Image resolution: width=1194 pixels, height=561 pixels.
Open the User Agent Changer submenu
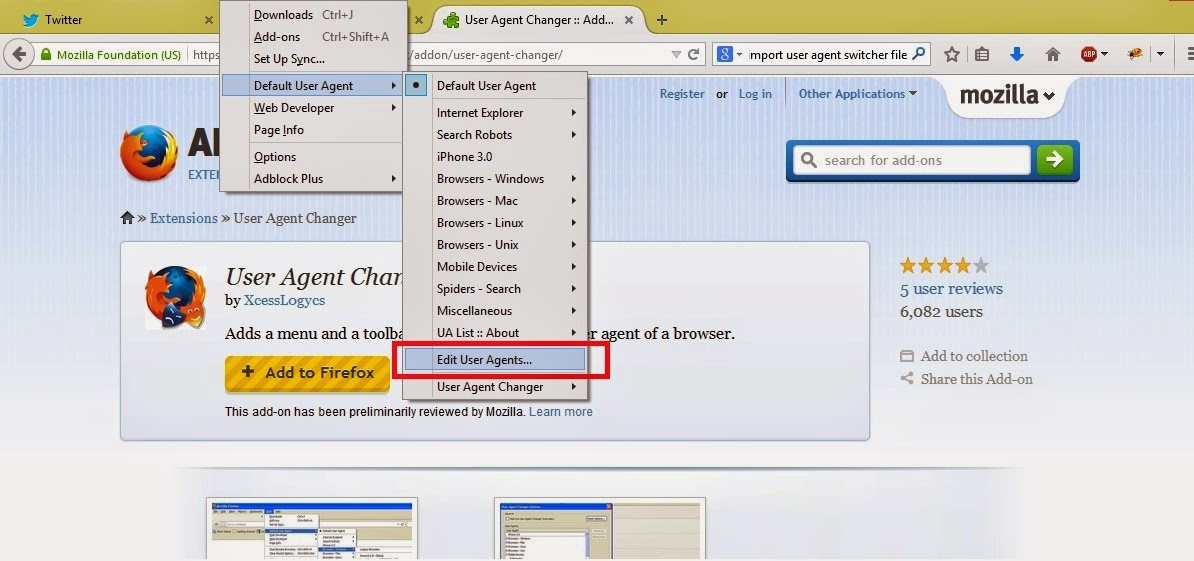click(495, 387)
